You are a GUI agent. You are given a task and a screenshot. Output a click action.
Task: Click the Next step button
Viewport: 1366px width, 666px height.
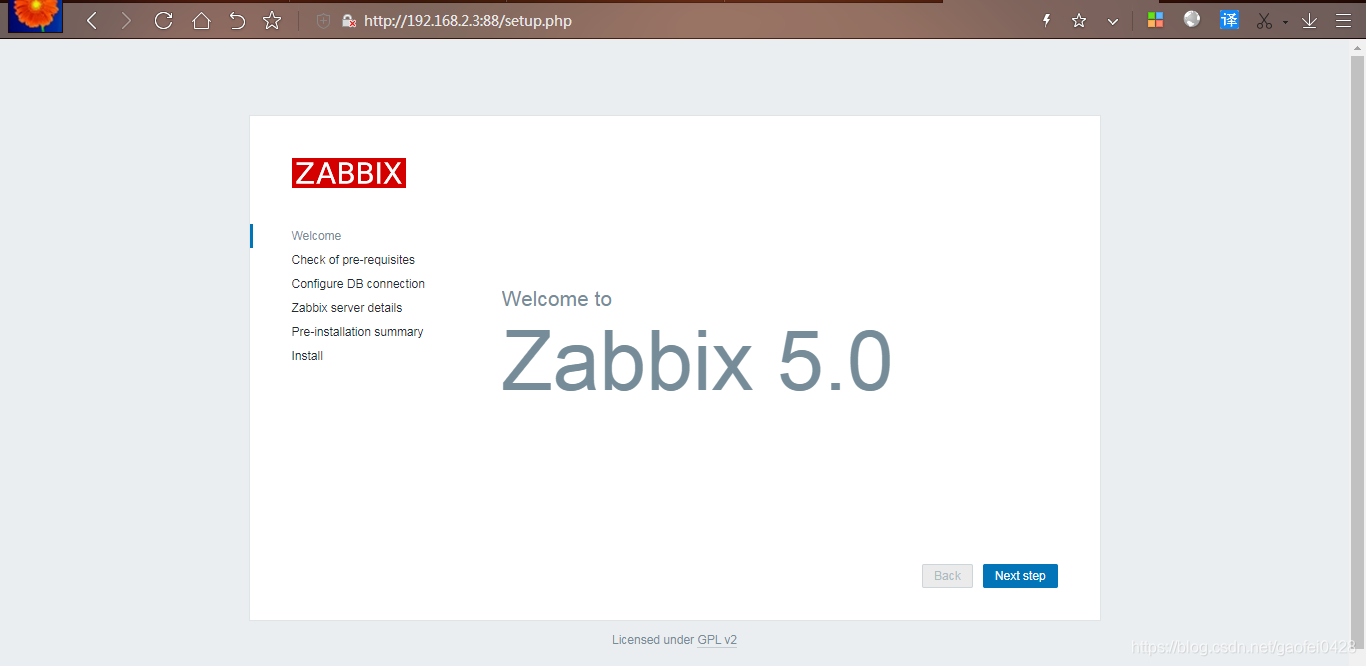click(1020, 576)
